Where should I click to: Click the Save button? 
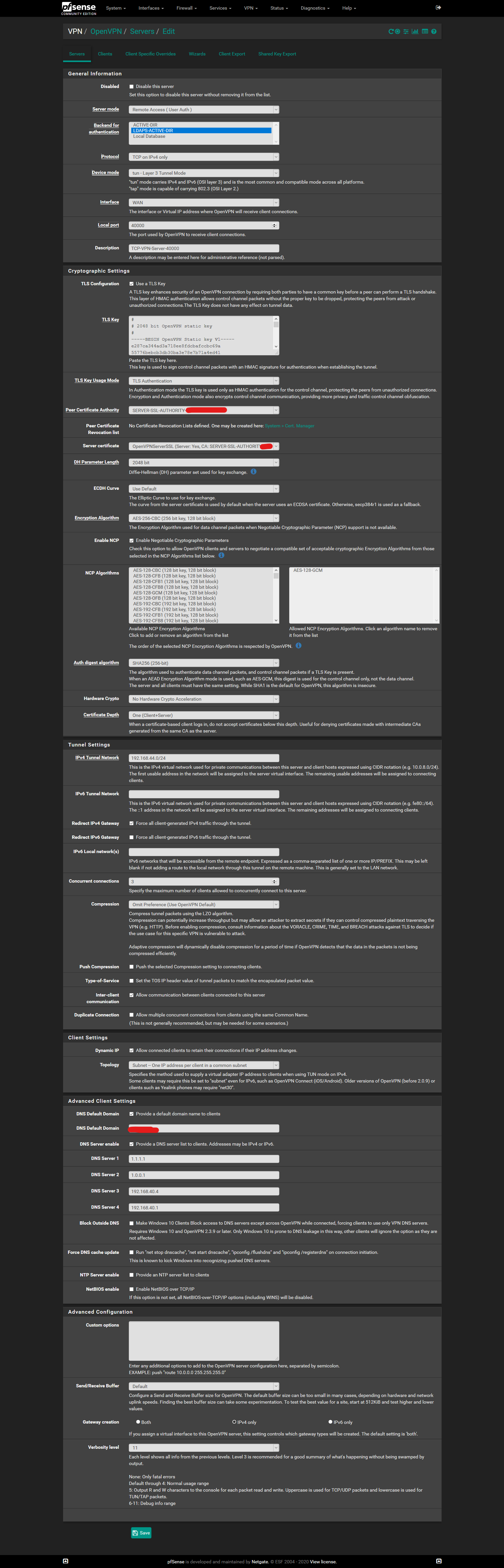pos(141,1533)
